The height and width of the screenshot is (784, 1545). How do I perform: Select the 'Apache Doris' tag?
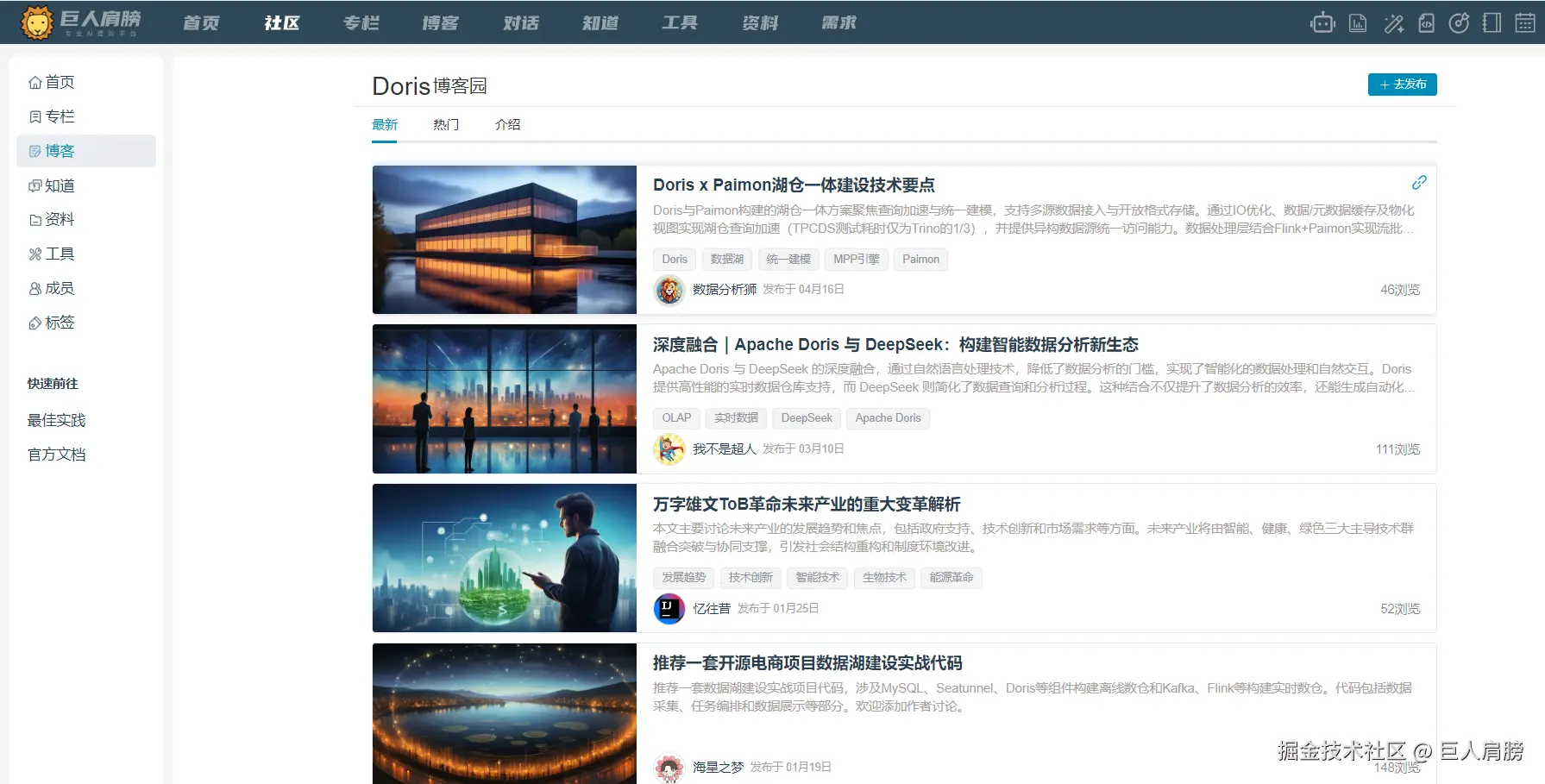point(888,418)
